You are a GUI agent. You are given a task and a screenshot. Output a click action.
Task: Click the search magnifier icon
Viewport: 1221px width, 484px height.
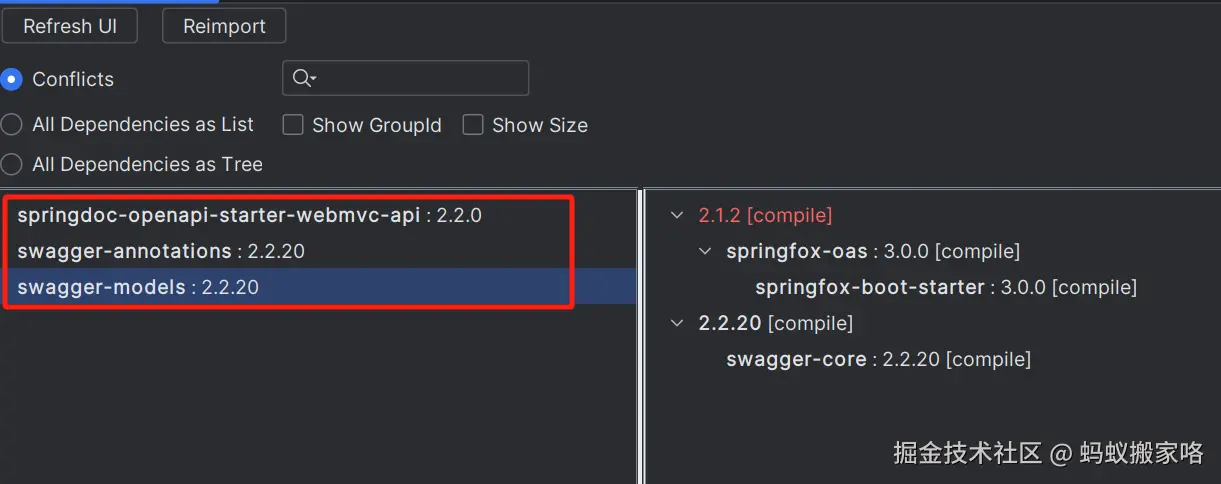tap(303, 78)
